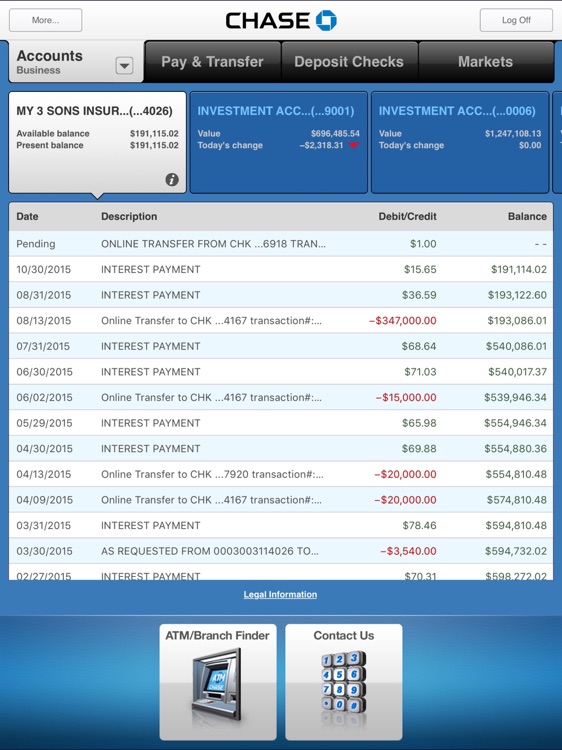Select the 05/29/2015 interest payment row
This screenshot has height=750, width=562.
point(281,423)
